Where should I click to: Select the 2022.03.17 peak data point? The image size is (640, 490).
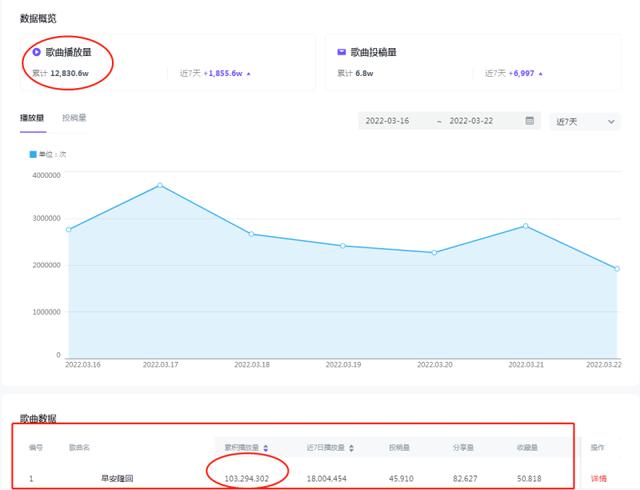159,185
